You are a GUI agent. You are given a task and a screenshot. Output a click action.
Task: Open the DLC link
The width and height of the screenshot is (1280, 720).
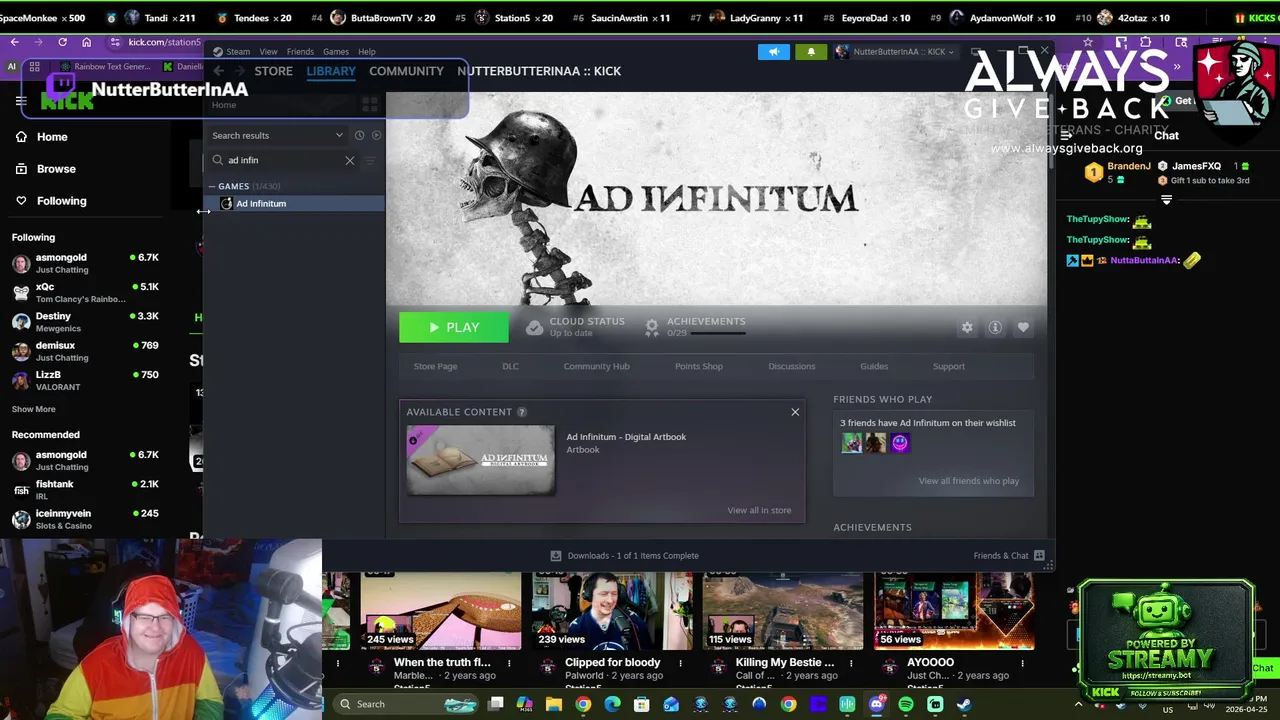510,366
